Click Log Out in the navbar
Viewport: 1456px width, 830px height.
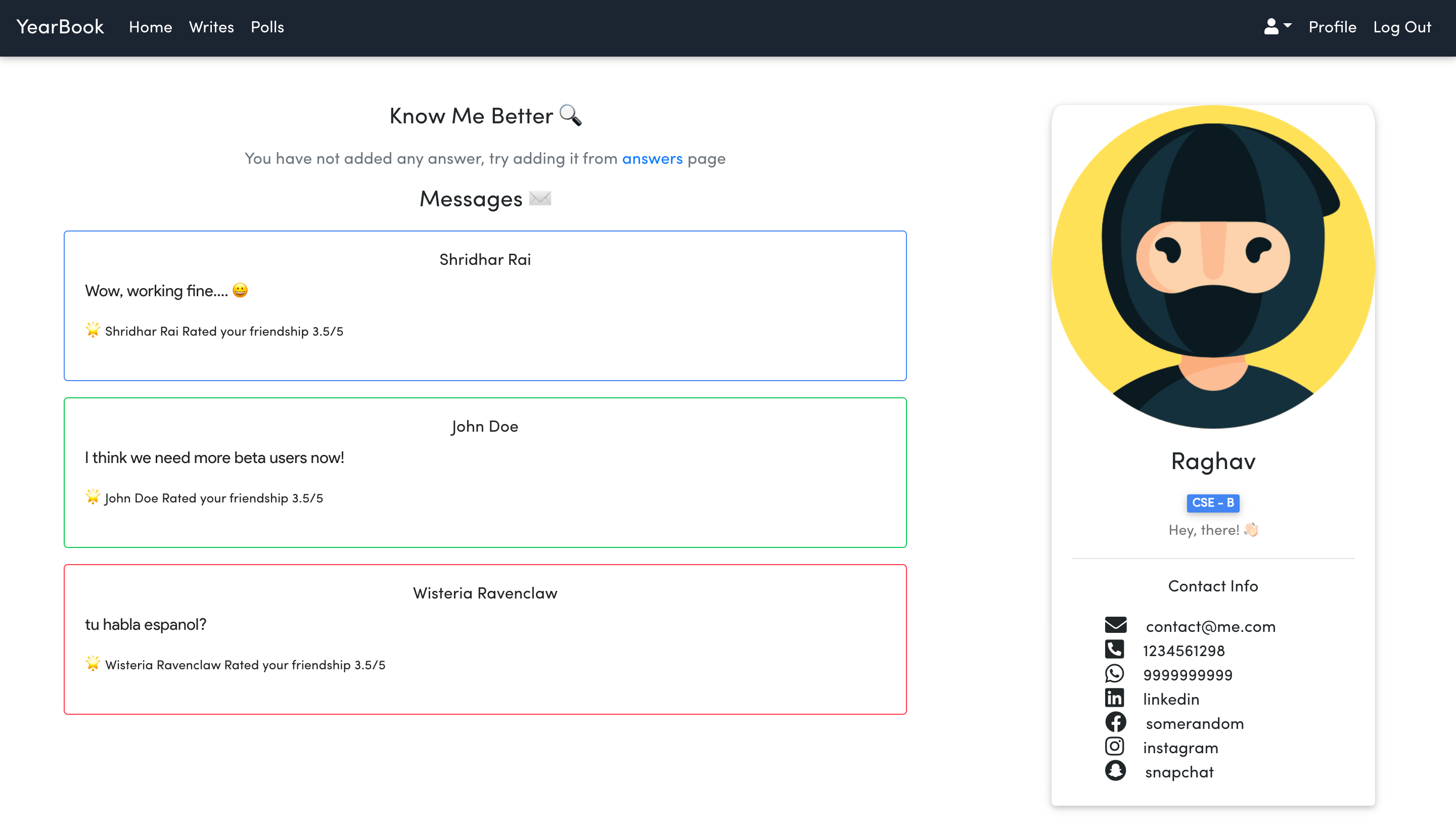[x=1402, y=27]
